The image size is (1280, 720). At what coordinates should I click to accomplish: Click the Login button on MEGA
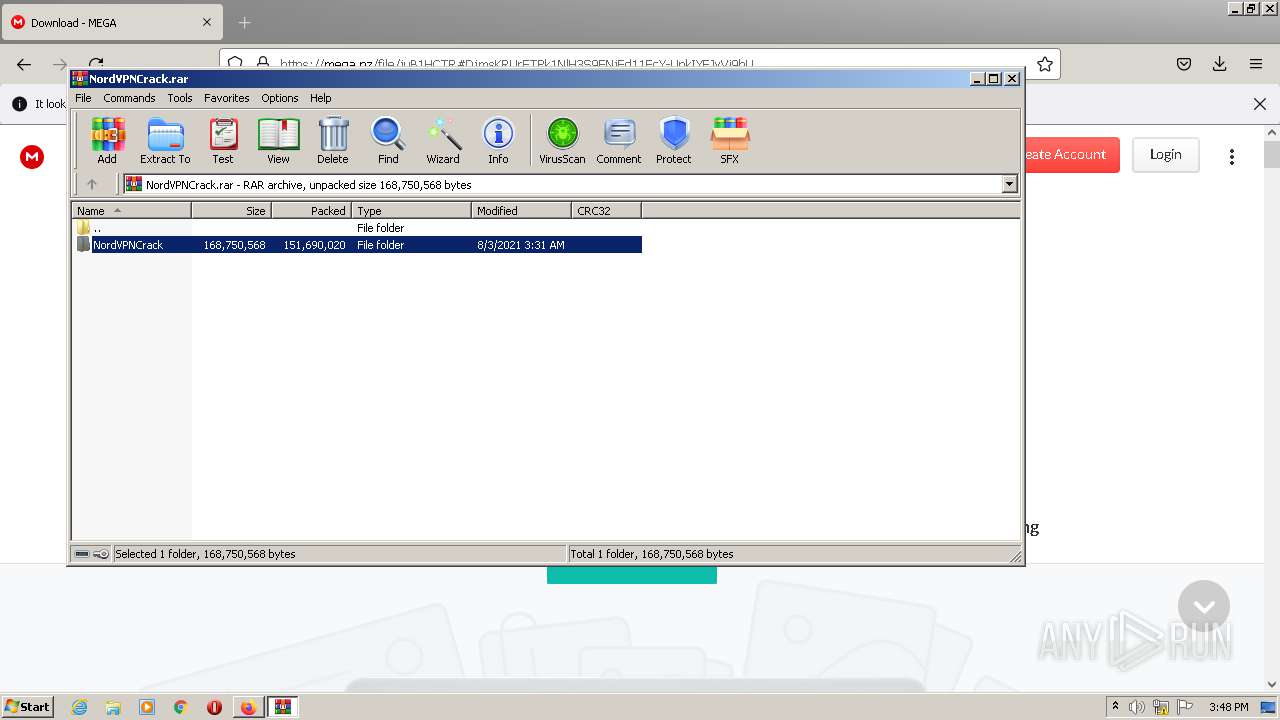[x=1166, y=154]
